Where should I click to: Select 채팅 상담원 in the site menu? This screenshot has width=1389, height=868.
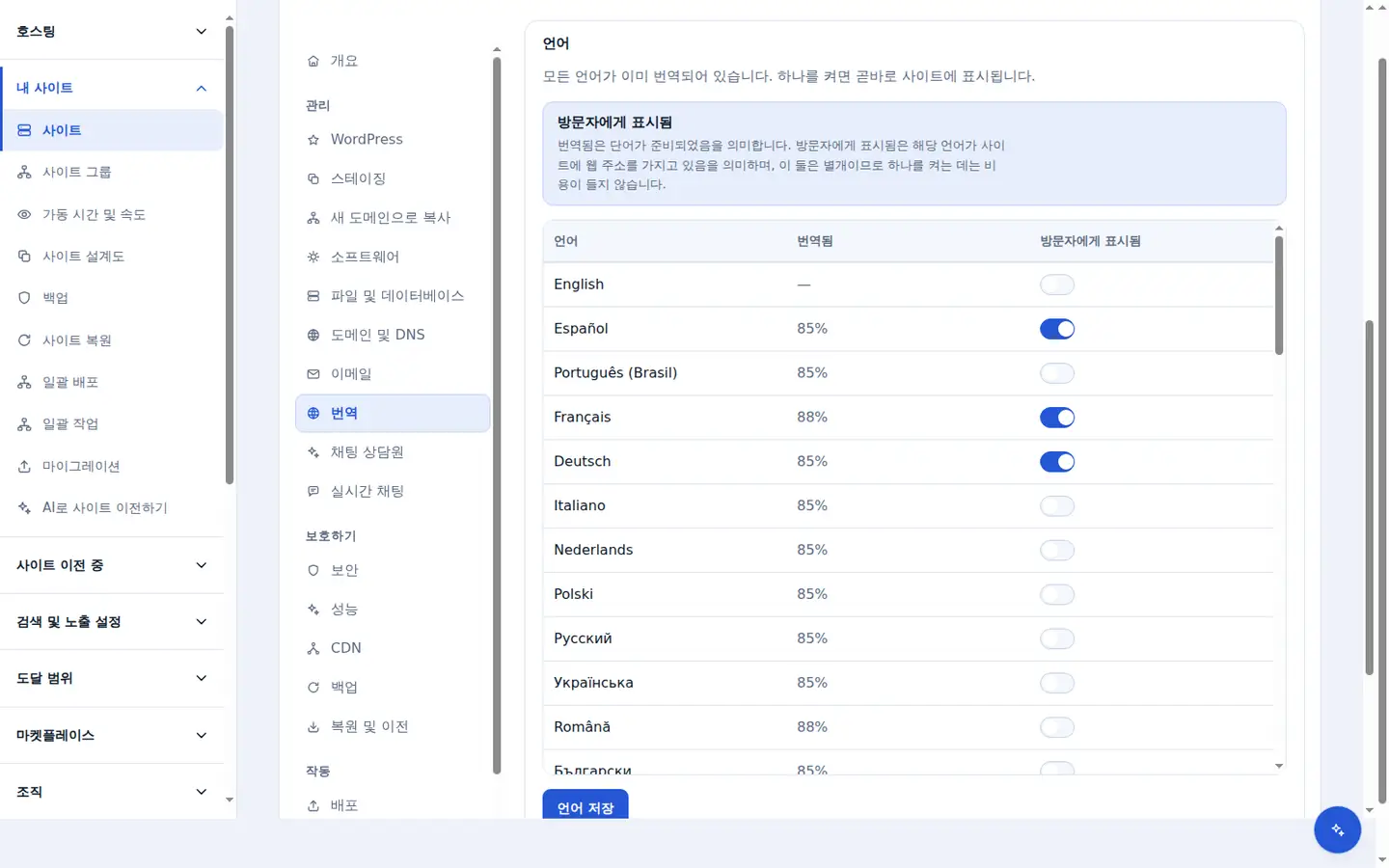[x=393, y=452]
